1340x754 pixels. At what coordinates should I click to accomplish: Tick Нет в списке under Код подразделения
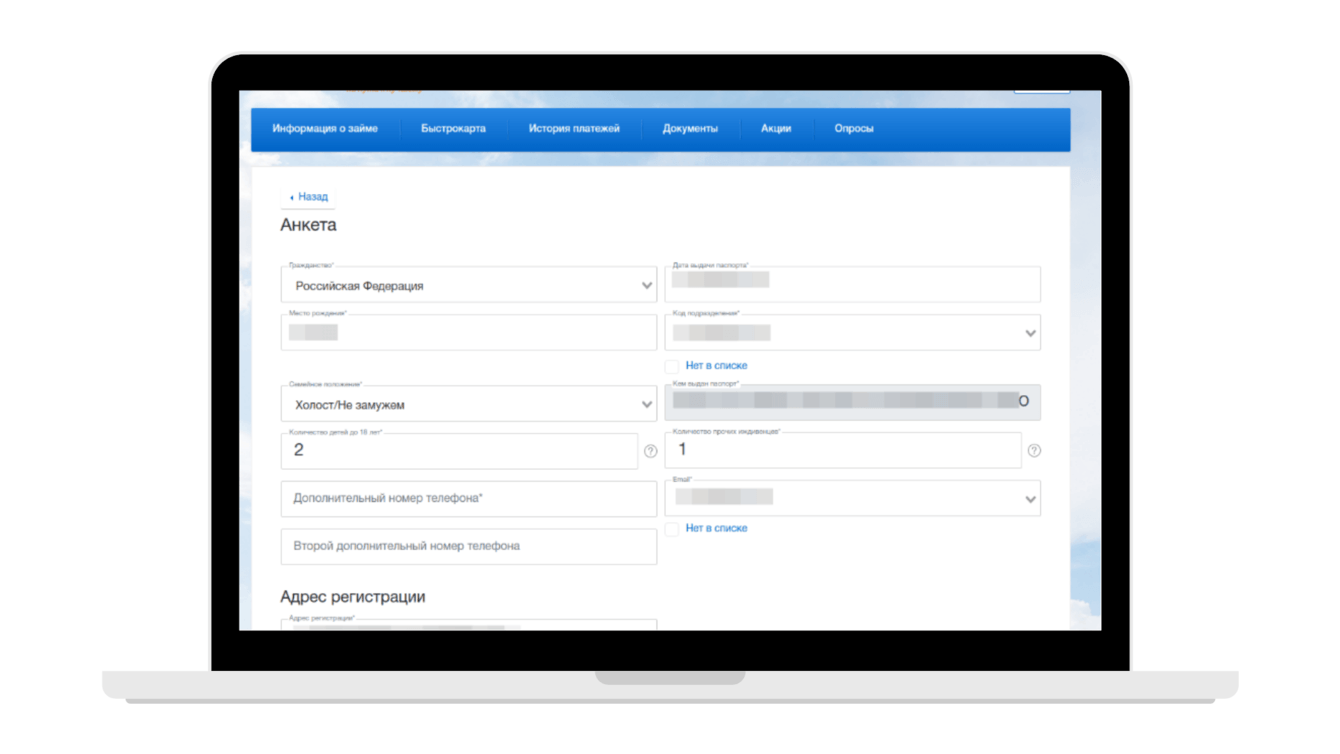(672, 367)
